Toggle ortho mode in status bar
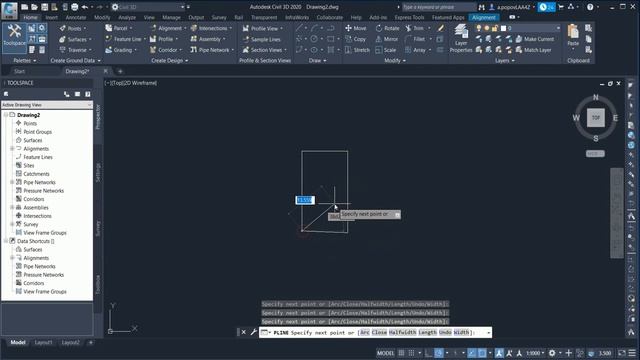The height and width of the screenshot is (360, 640). [x=429, y=353]
